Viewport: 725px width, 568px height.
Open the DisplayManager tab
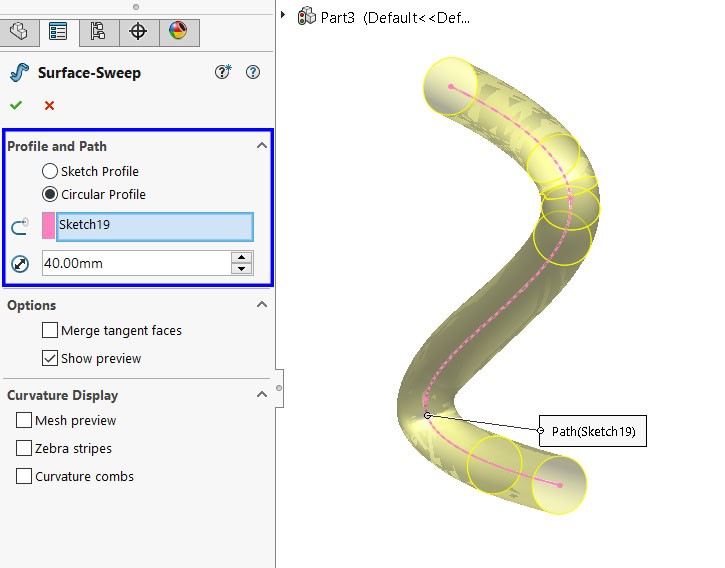coord(178,32)
